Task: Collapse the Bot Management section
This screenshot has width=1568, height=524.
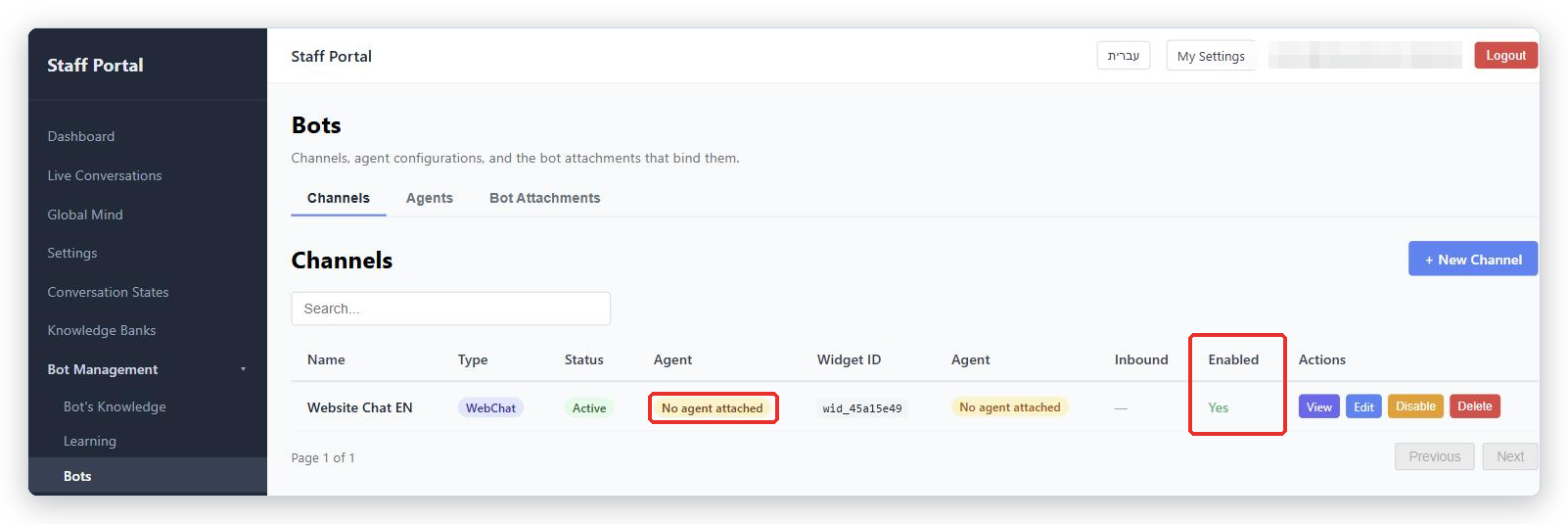Action: point(147,369)
